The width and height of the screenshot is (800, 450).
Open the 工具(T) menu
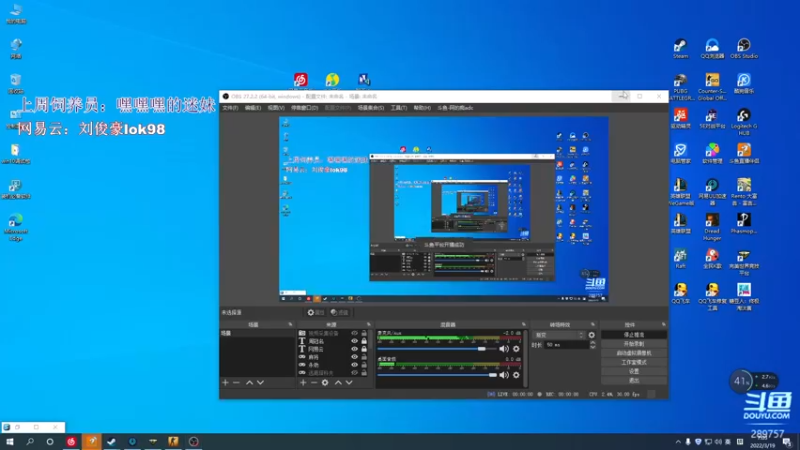[398, 108]
